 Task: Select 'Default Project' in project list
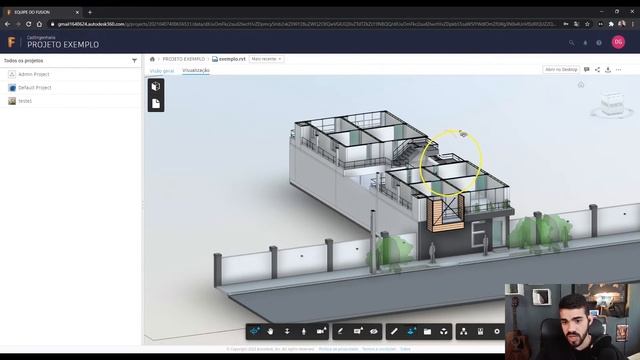[x=35, y=88]
